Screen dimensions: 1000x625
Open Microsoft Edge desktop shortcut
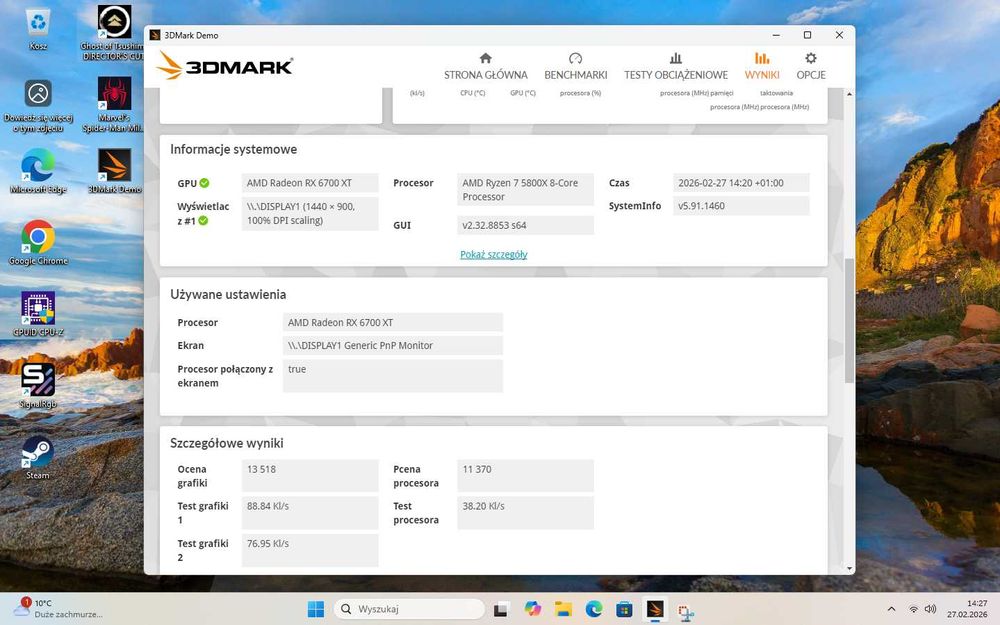[x=38, y=171]
